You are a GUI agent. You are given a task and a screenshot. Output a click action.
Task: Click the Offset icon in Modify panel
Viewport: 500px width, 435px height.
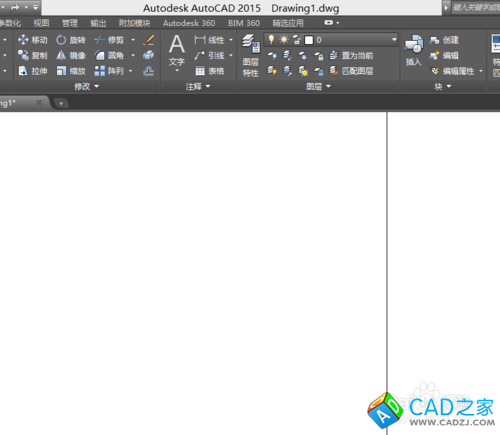148,71
